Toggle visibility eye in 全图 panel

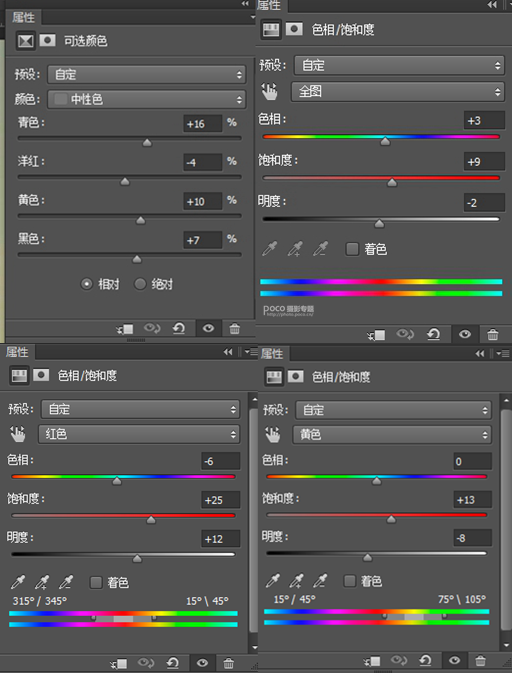(465, 334)
